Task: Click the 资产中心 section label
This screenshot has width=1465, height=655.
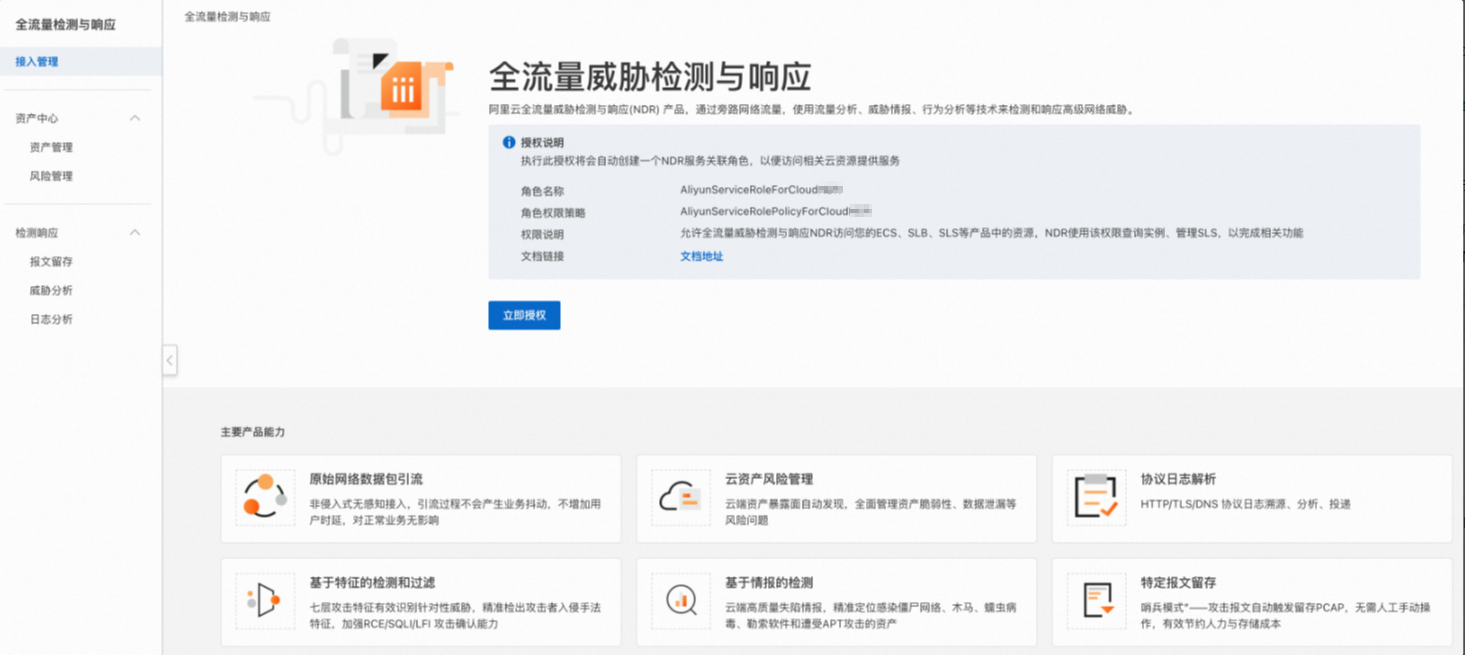Action: tap(37, 118)
